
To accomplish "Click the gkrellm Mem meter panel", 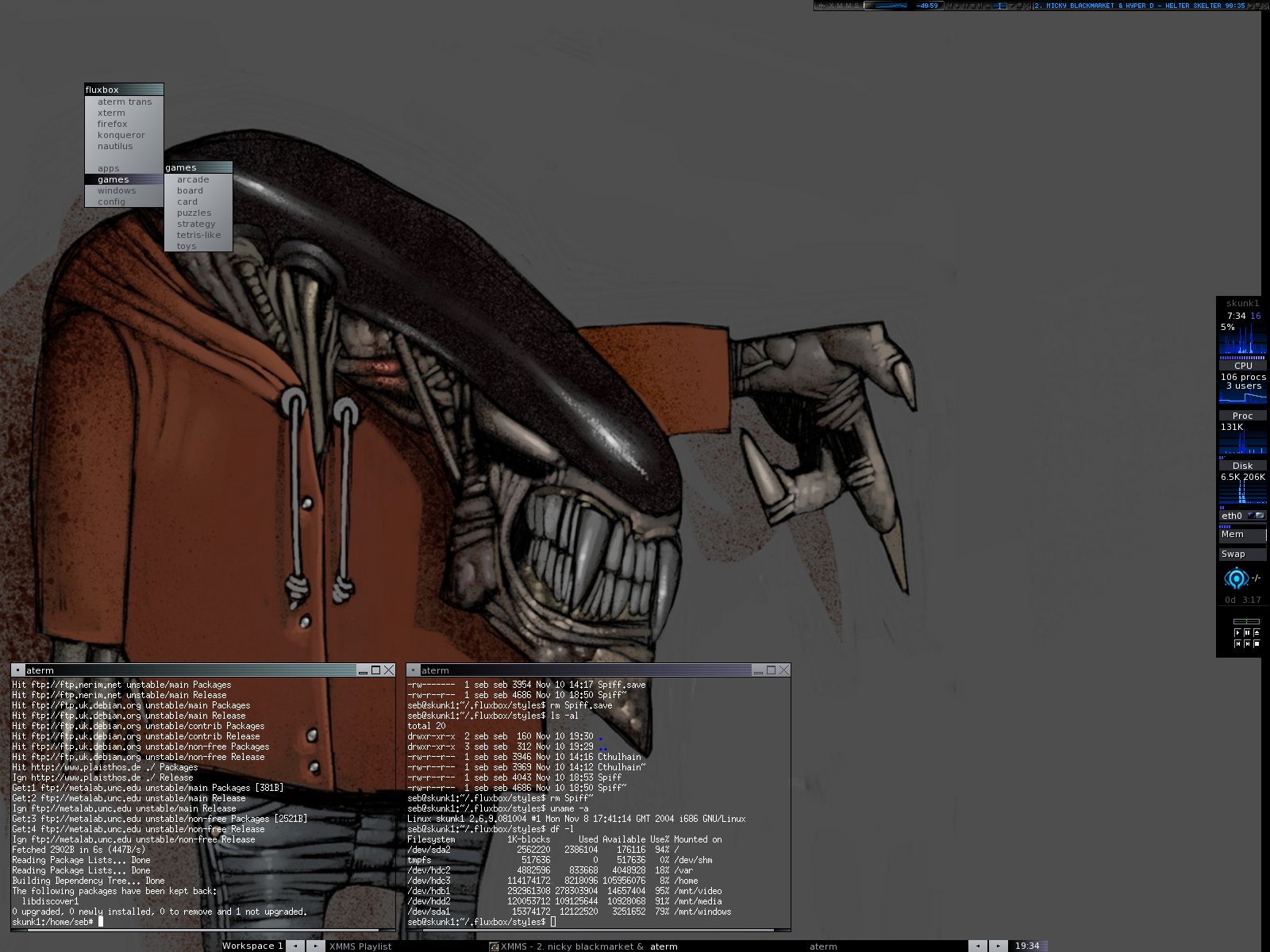I will (x=1242, y=535).
